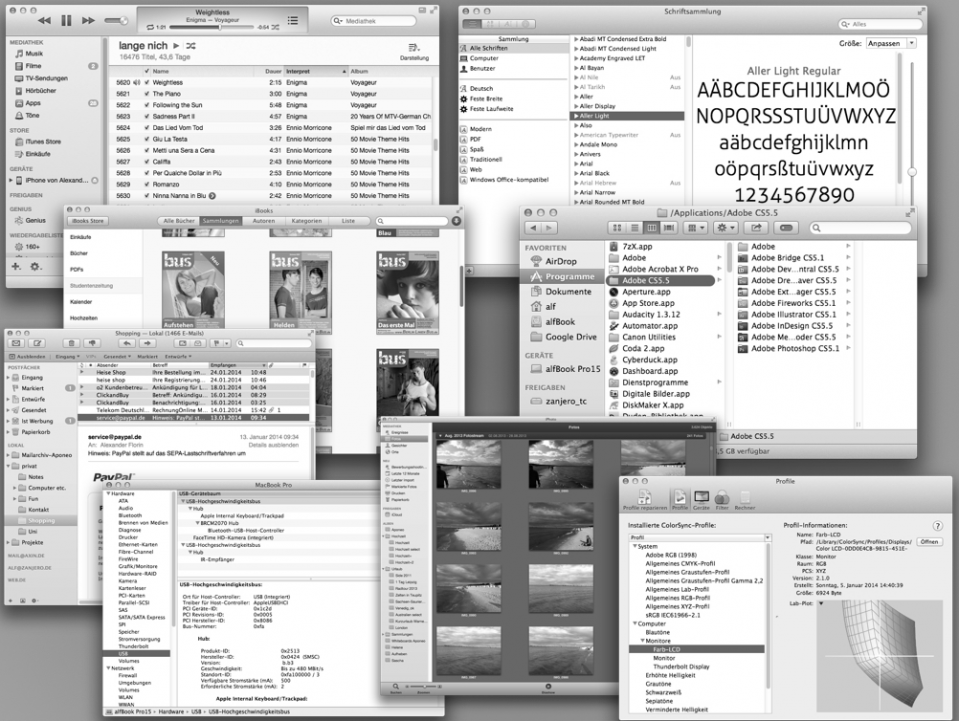Image resolution: width=959 pixels, height=721 pixels.
Task: Open Finder arrange-by dropdown
Action: coord(696,228)
